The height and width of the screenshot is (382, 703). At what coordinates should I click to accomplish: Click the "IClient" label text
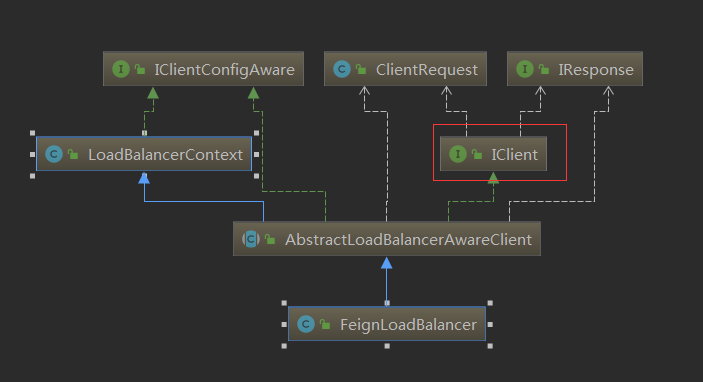[515, 155]
